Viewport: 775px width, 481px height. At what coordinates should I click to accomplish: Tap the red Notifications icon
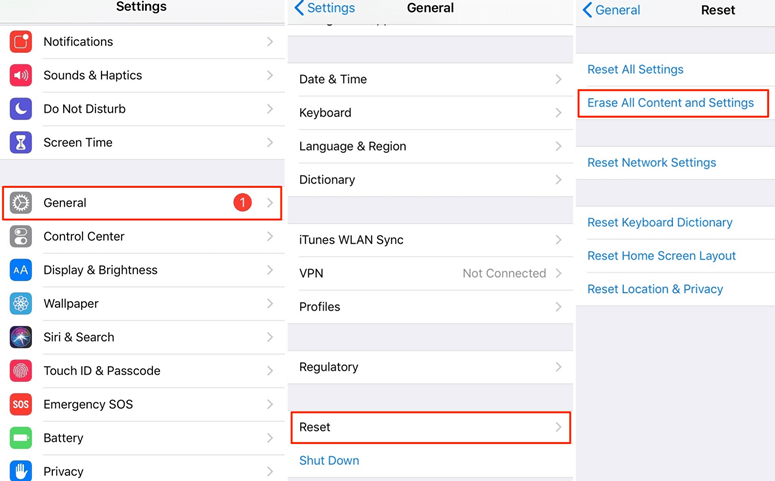coord(21,42)
